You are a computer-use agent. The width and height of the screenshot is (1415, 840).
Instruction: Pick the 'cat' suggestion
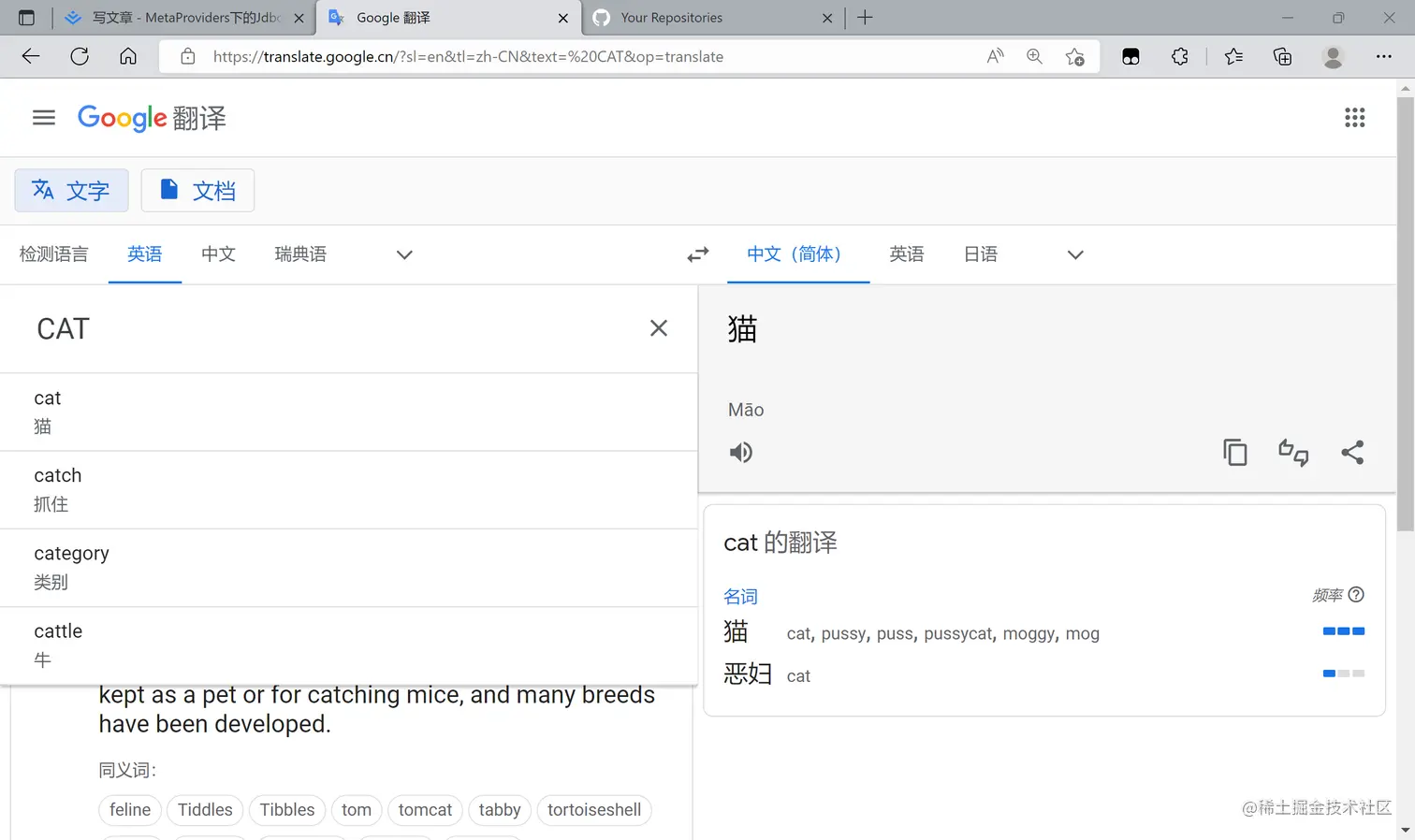click(348, 413)
